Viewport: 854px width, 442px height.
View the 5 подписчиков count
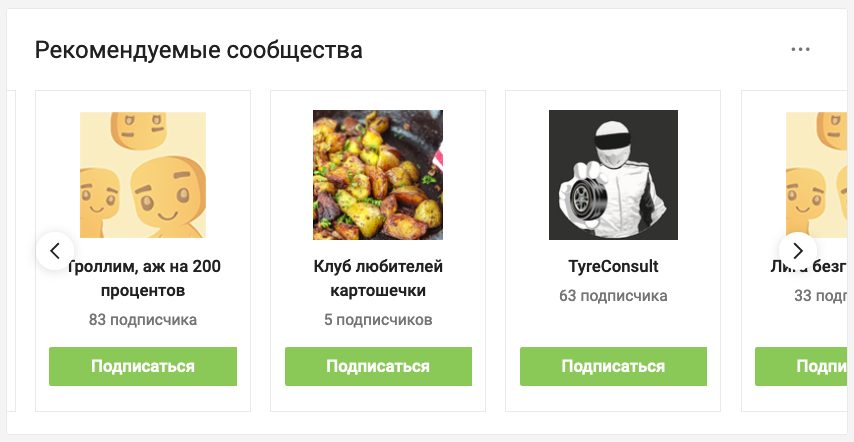(x=378, y=320)
